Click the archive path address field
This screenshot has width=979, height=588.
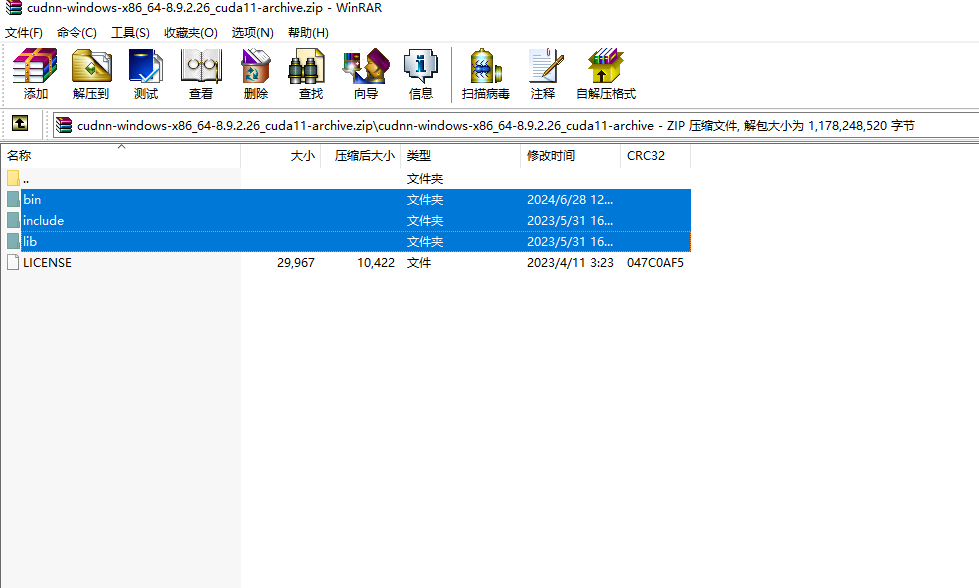[x=518, y=125]
